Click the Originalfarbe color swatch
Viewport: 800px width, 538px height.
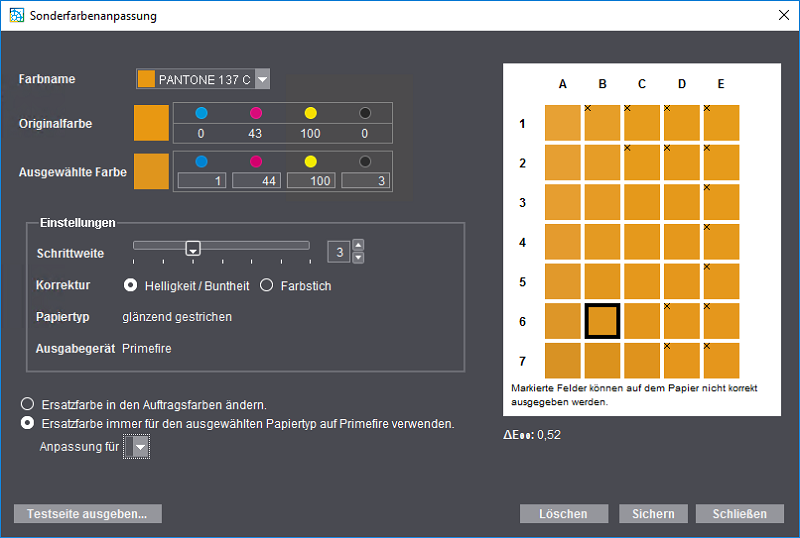click(152, 123)
